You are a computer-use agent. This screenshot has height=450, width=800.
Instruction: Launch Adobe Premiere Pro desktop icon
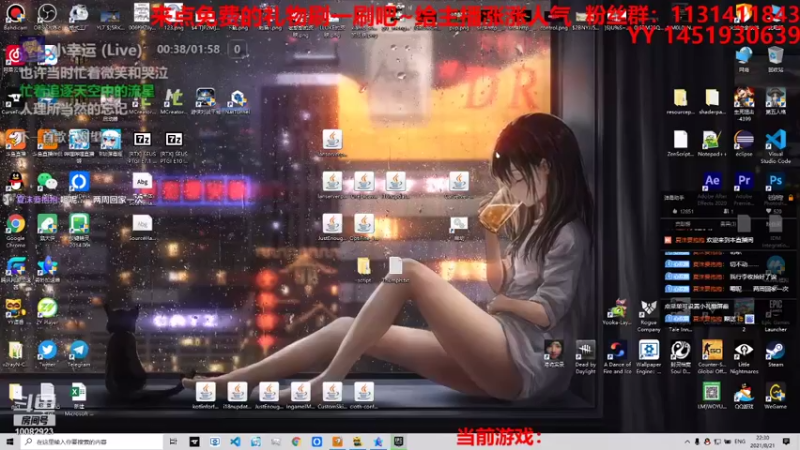(744, 188)
